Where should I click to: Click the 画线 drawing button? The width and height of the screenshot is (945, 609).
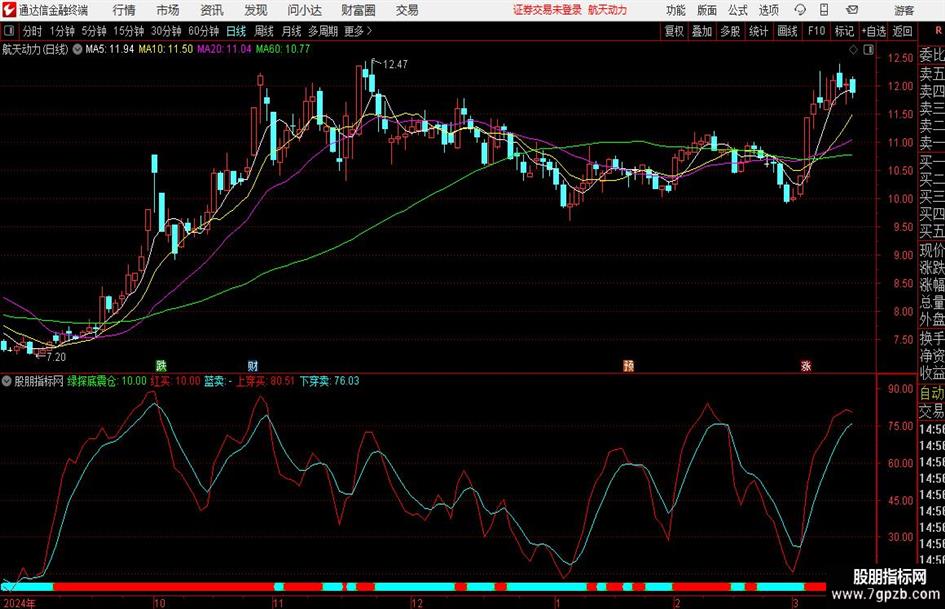click(x=787, y=31)
